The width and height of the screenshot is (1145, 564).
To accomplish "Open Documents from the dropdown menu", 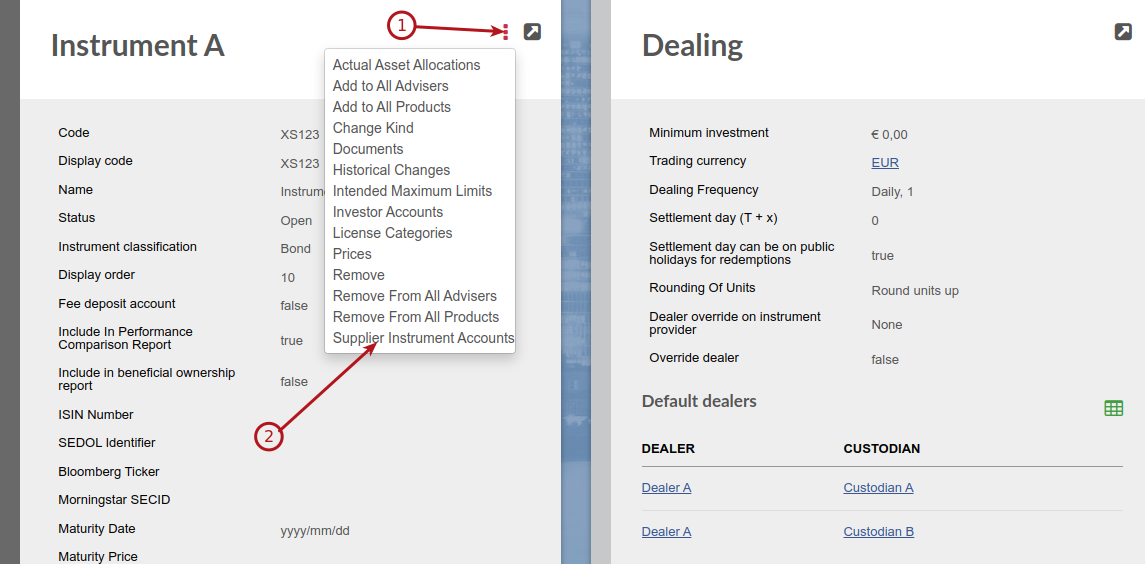I will (367, 149).
